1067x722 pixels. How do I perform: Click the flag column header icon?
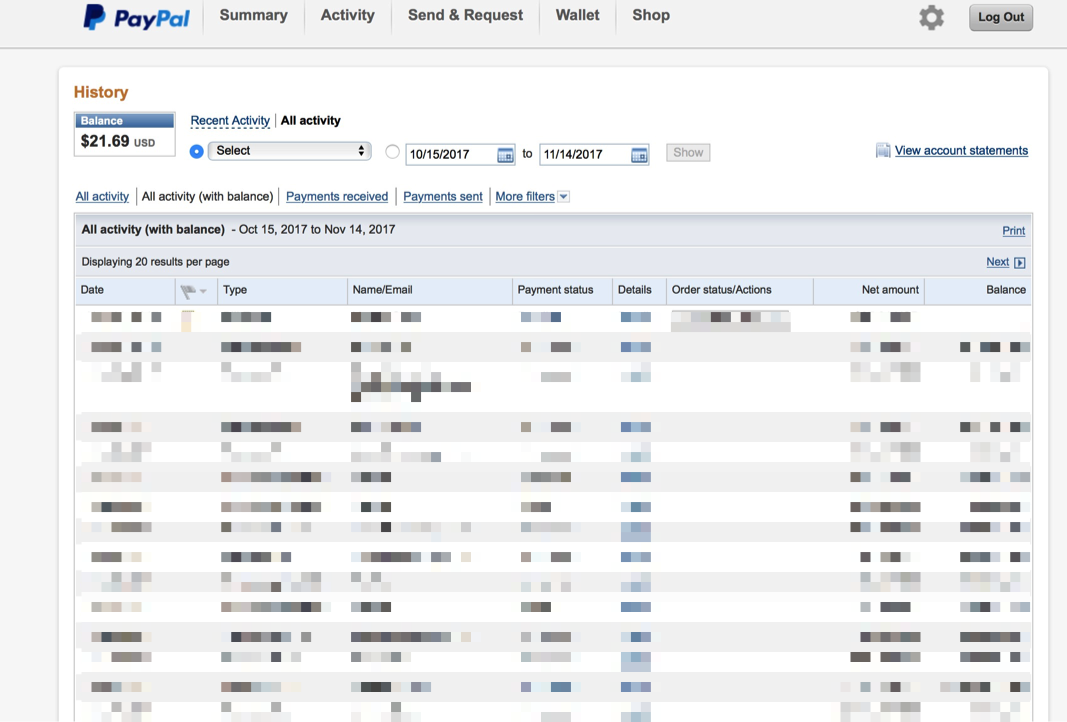[189, 291]
